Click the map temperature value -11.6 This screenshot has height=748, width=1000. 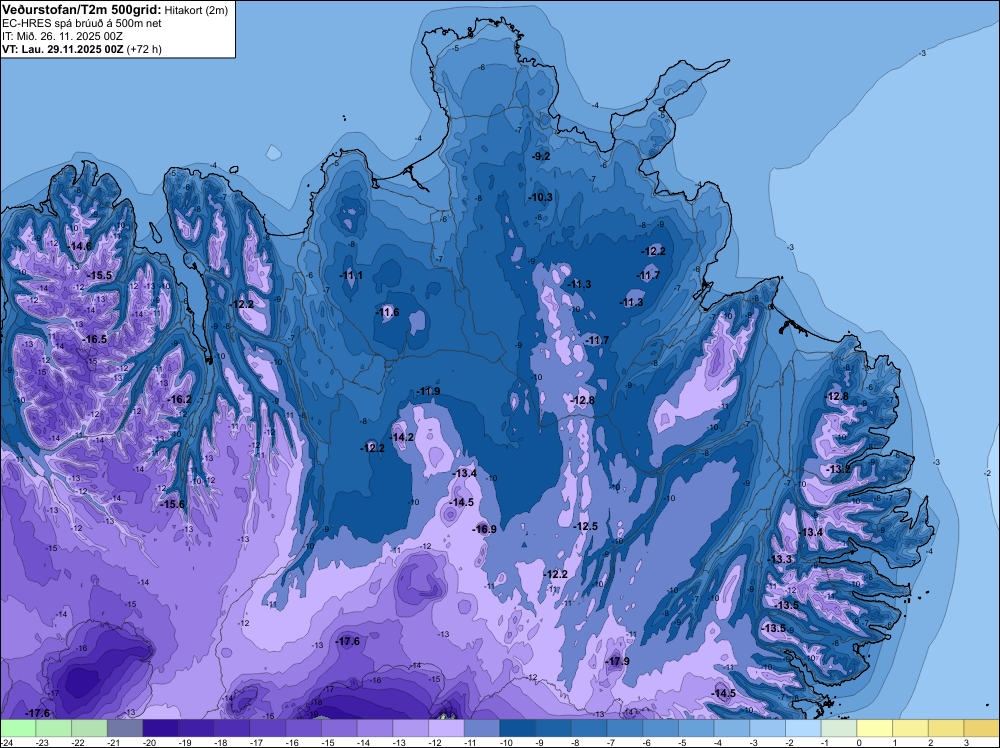point(387,312)
